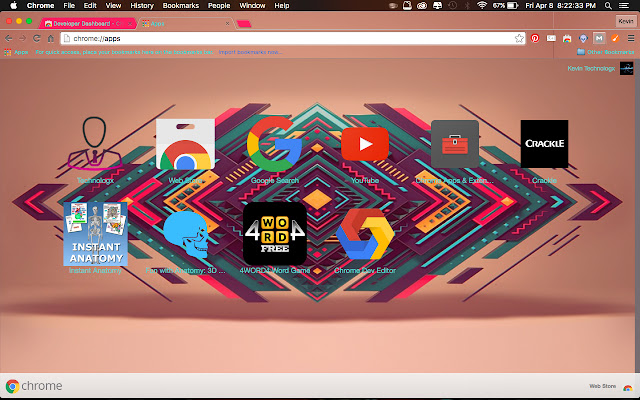Launch the Web Store app
The height and width of the screenshot is (400, 640).
(185, 144)
